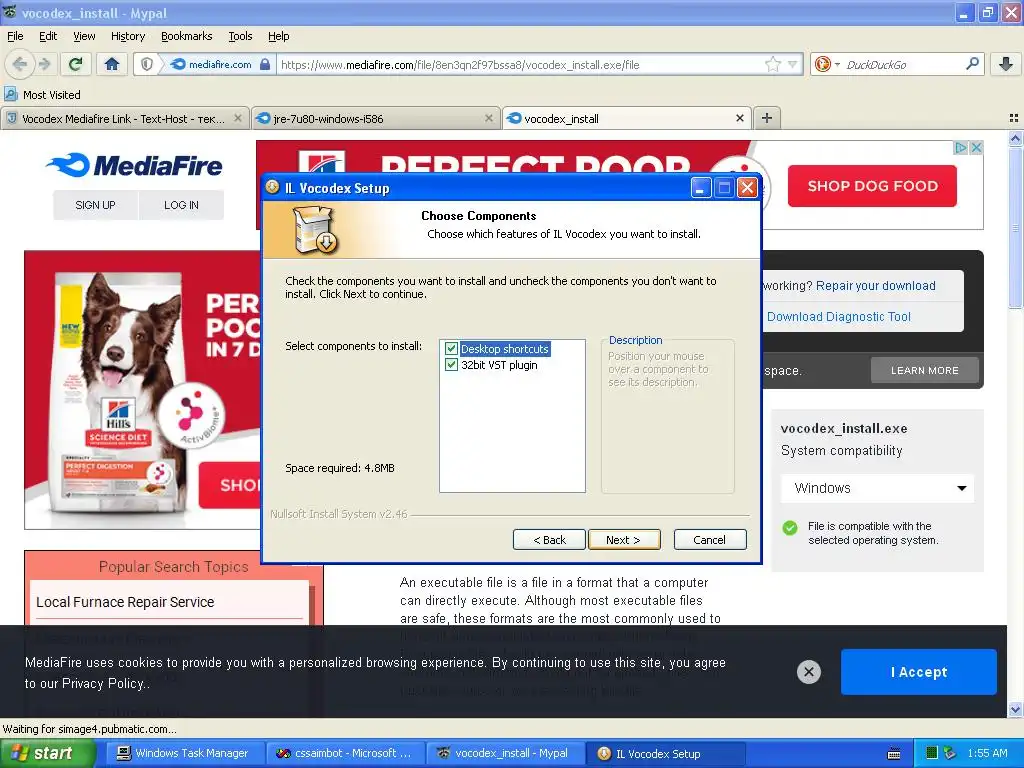The width and height of the screenshot is (1024, 768).
Task: Click the page scrollbar up arrow
Action: [1015, 138]
